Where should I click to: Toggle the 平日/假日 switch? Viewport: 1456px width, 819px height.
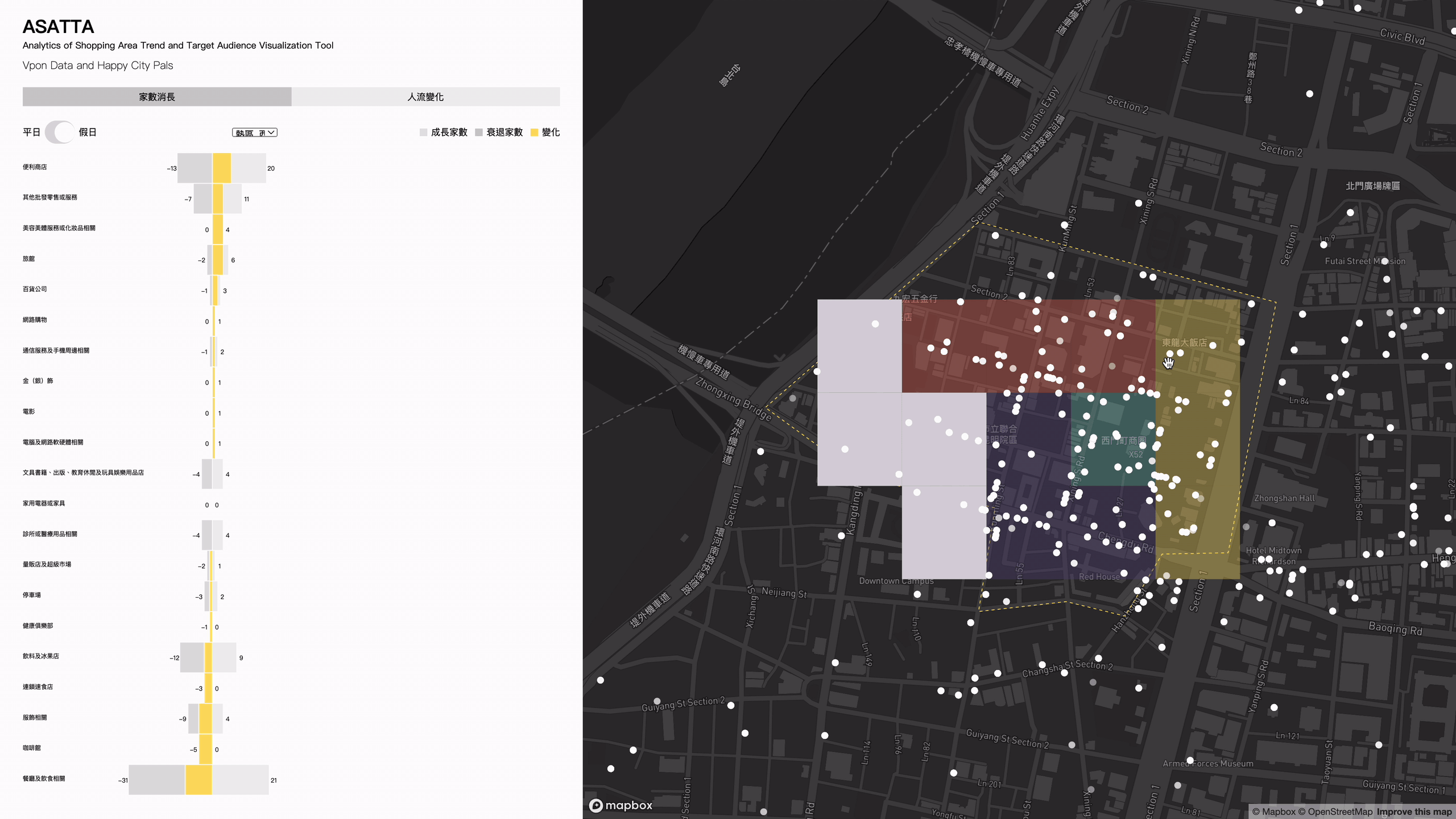pyautogui.click(x=60, y=132)
